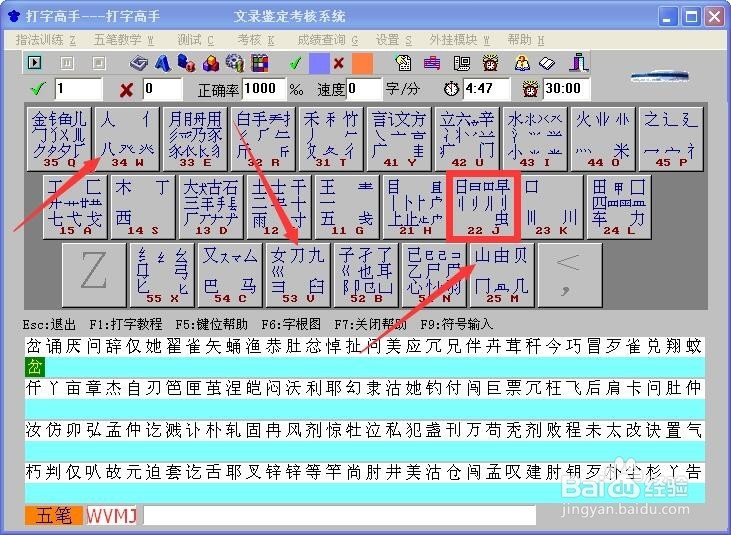Select the 42 U radical key
The image size is (731, 535).
coord(468,139)
